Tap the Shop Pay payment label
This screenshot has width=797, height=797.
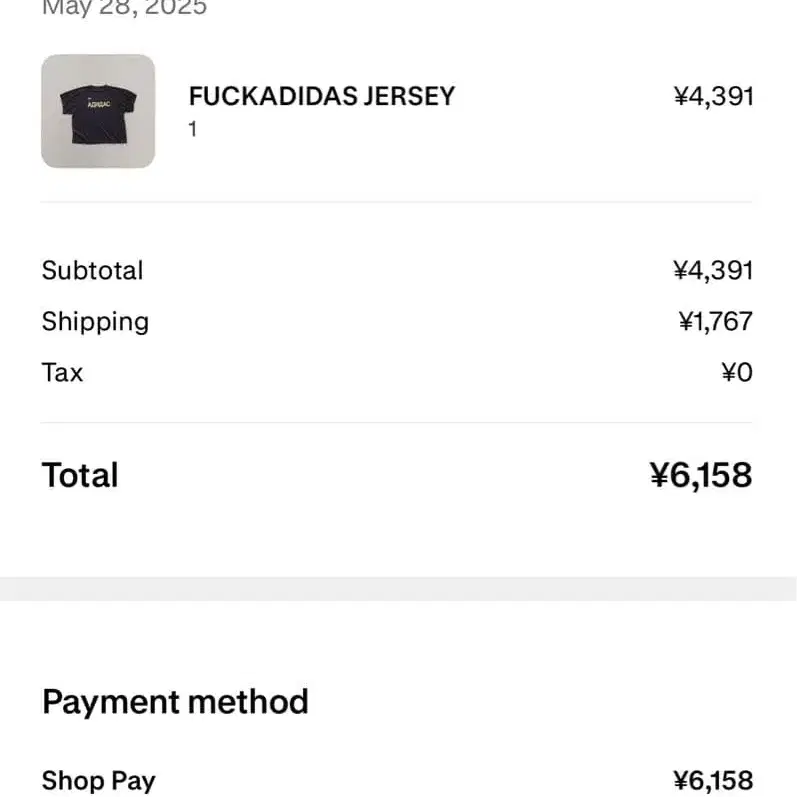(x=98, y=780)
